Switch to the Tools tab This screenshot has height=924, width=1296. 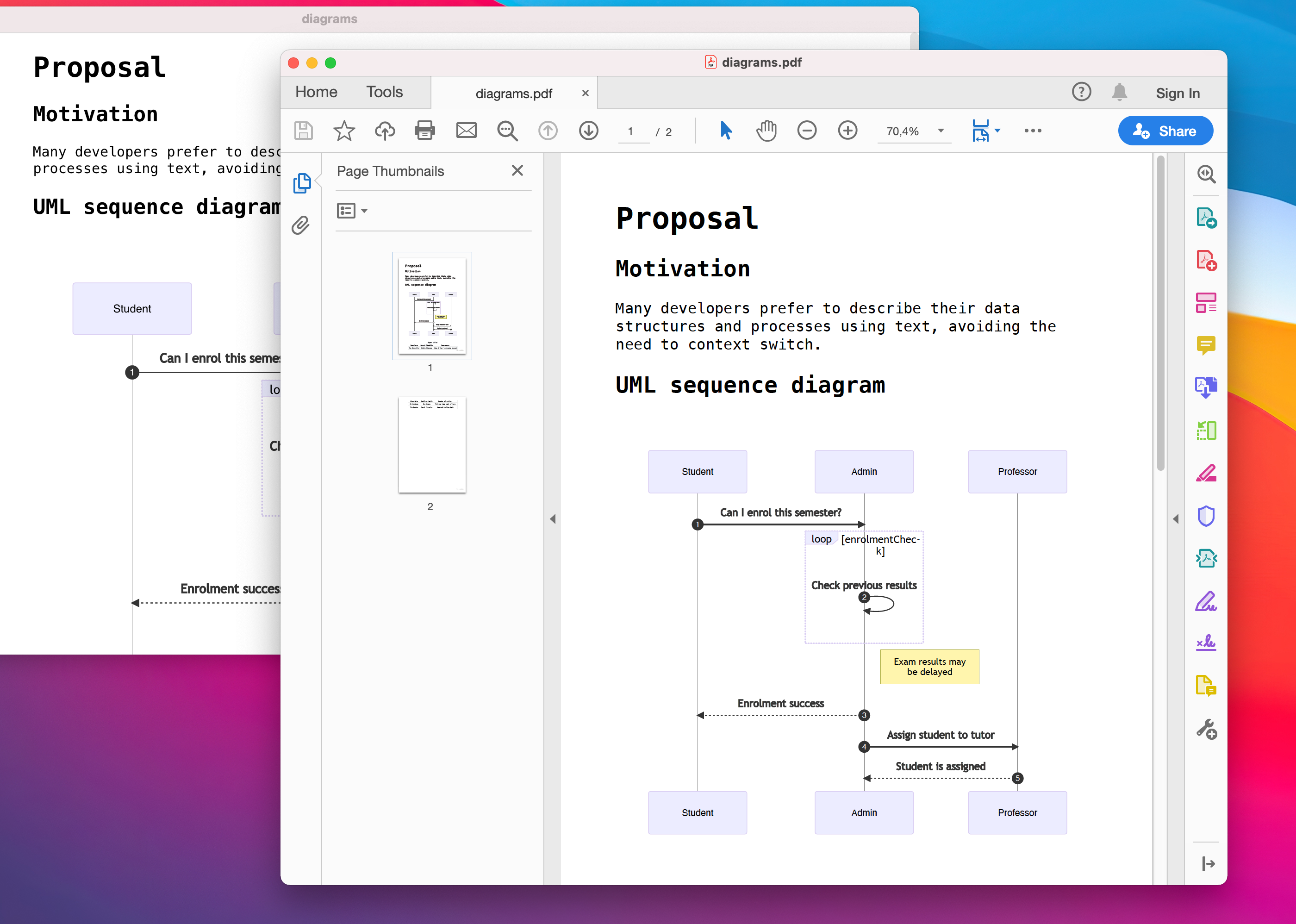click(x=384, y=92)
